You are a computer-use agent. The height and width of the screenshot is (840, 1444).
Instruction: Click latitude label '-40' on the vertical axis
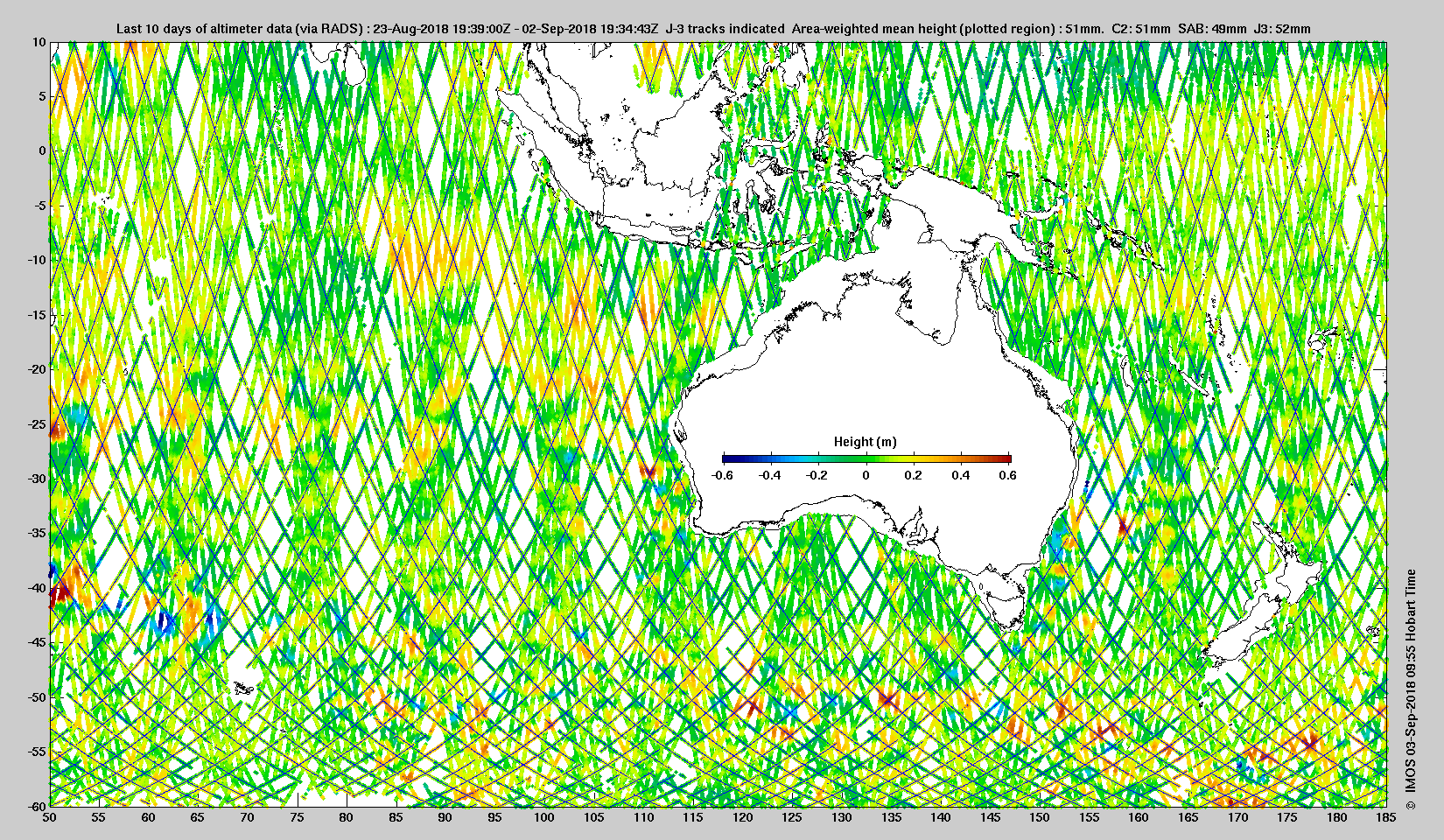point(38,588)
